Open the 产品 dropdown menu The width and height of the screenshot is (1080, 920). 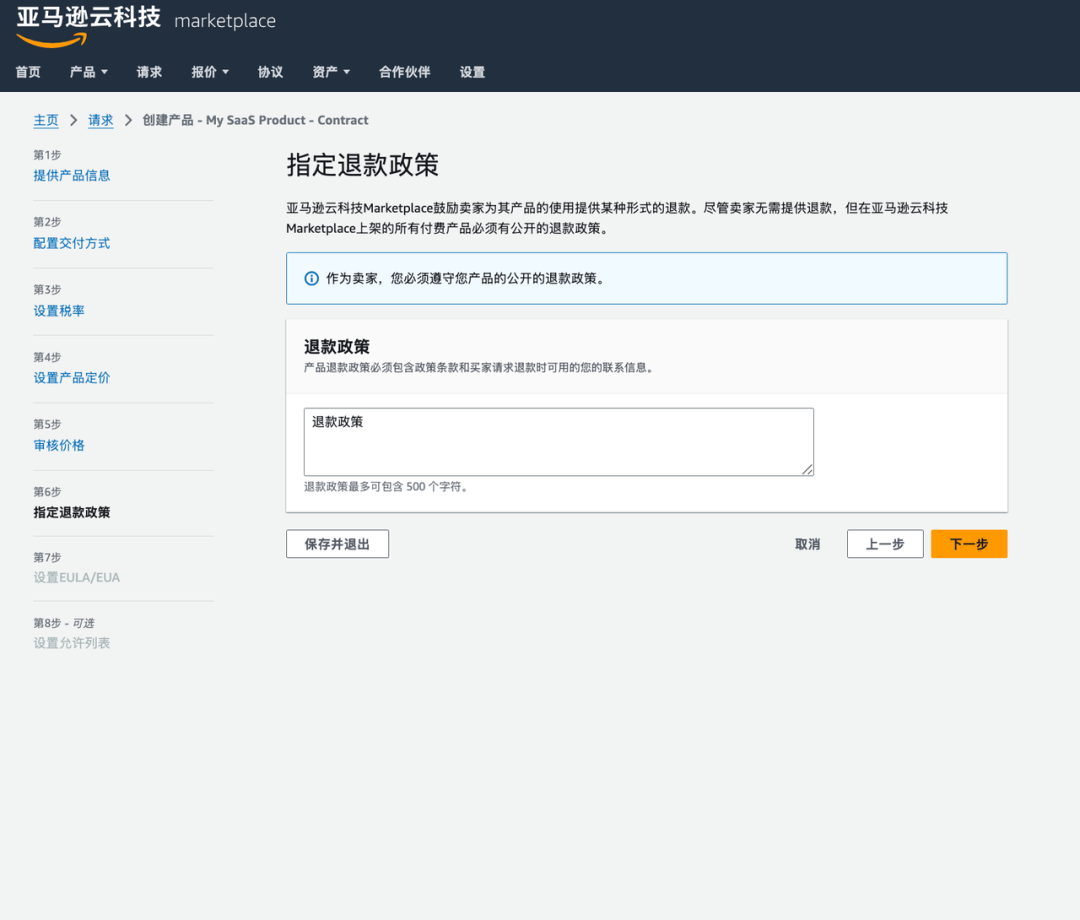click(88, 72)
